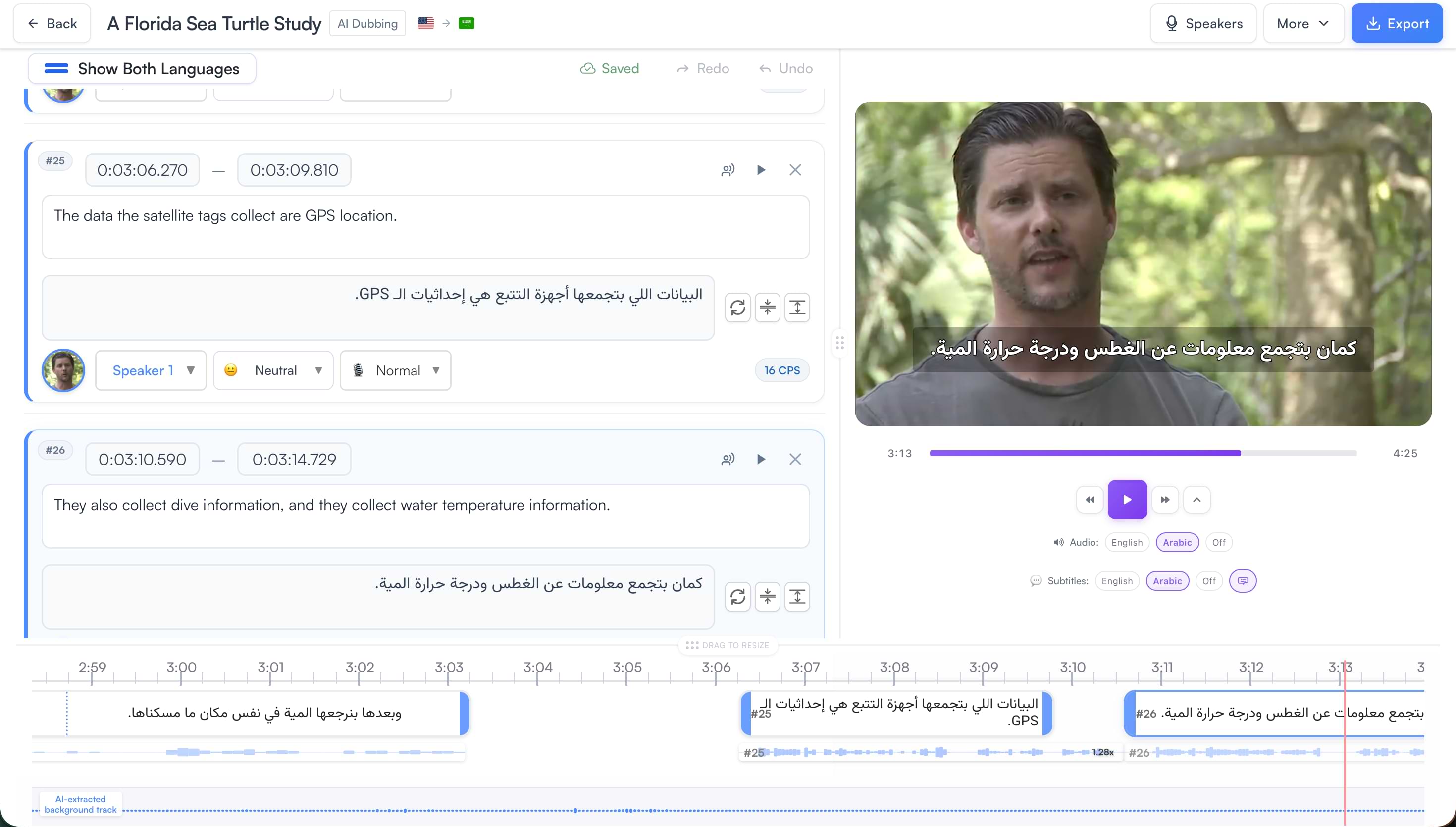
Task: Click the Arabic translation field of segment #25
Action: click(x=378, y=308)
